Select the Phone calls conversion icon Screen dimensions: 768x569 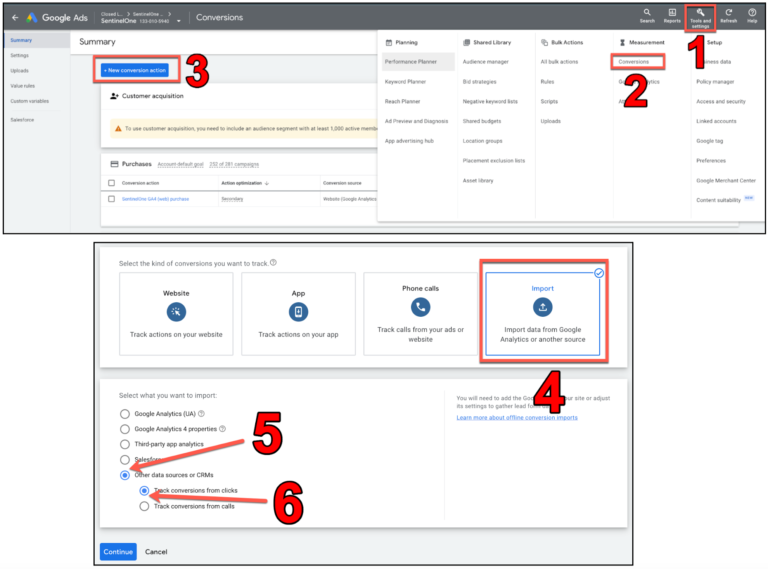tap(420, 307)
